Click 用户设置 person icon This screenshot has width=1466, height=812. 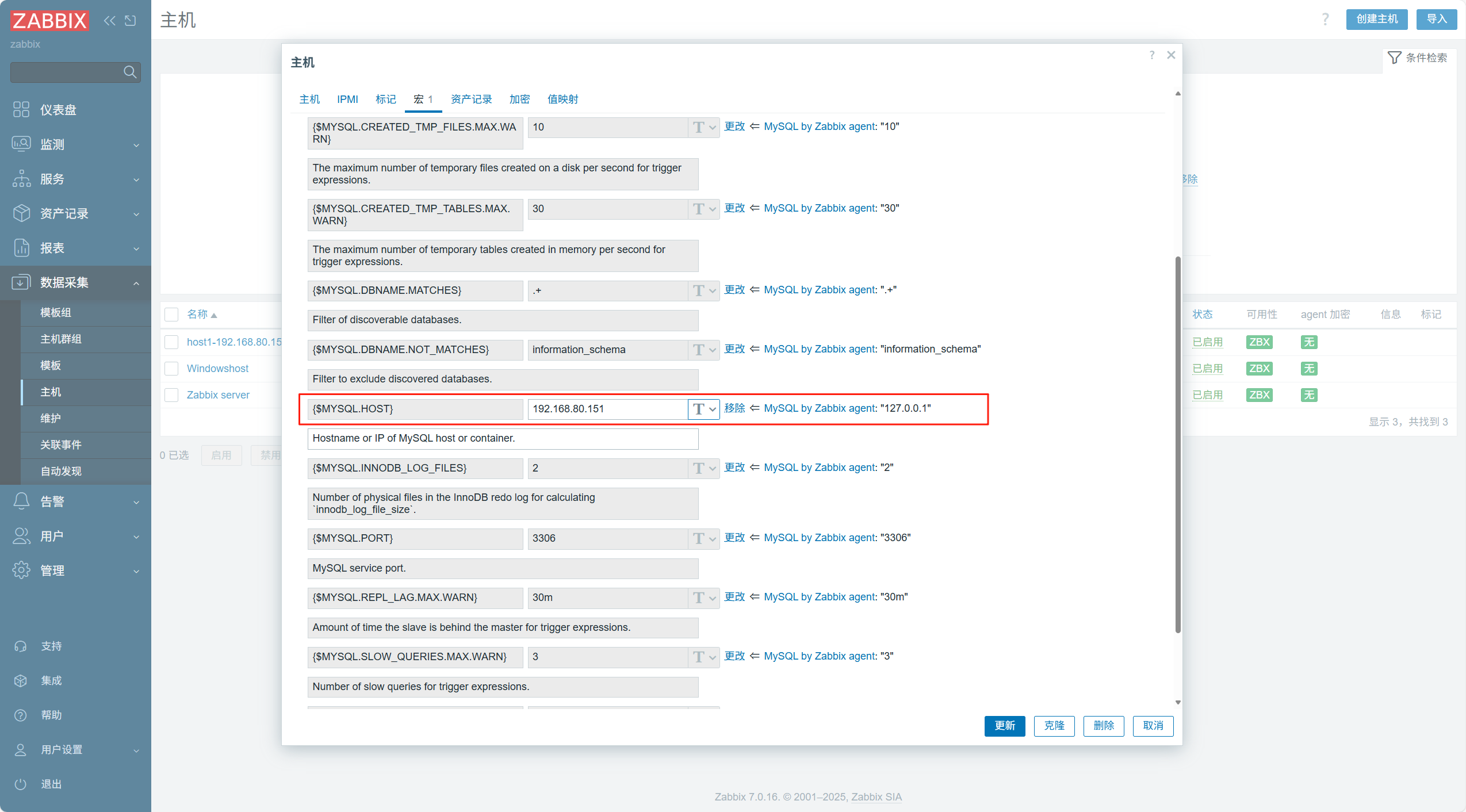[21, 750]
